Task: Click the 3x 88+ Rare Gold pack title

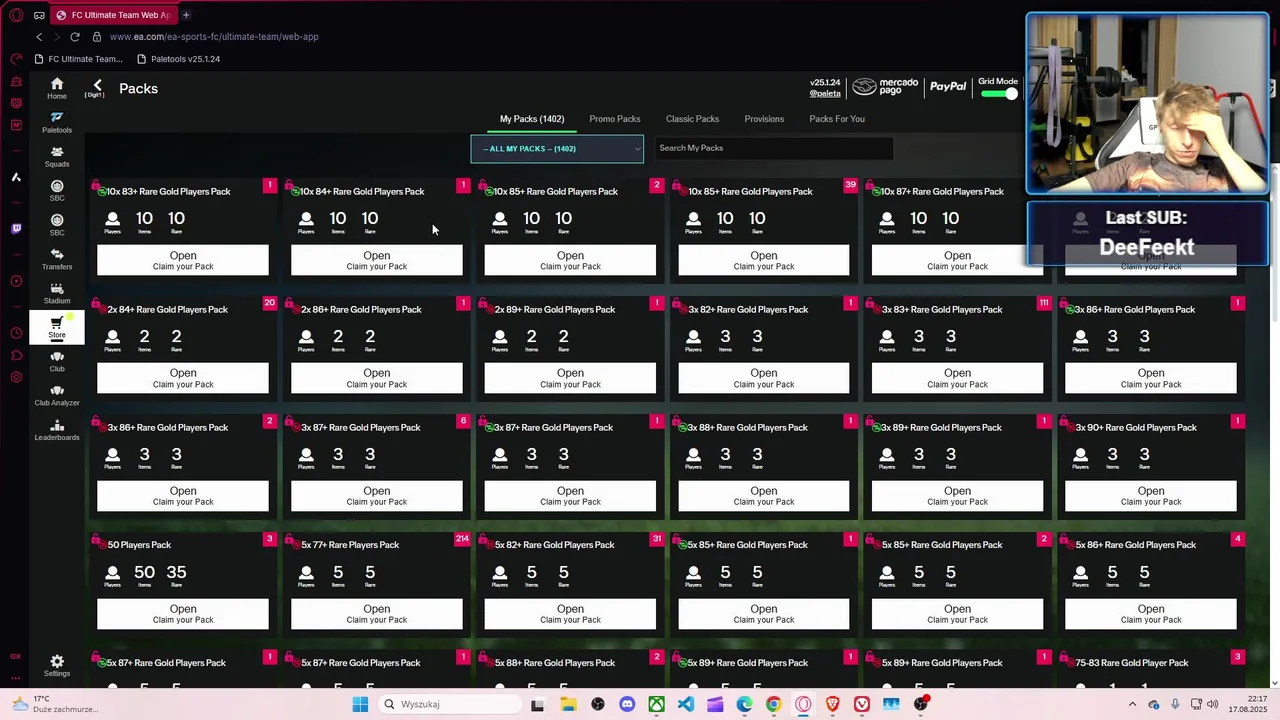Action: 748,427
